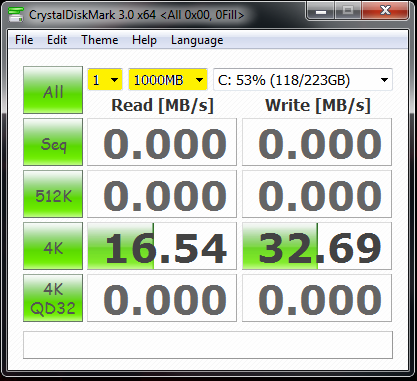Run all benchmarks with All button
This screenshot has height=381, width=417.
(x=53, y=90)
